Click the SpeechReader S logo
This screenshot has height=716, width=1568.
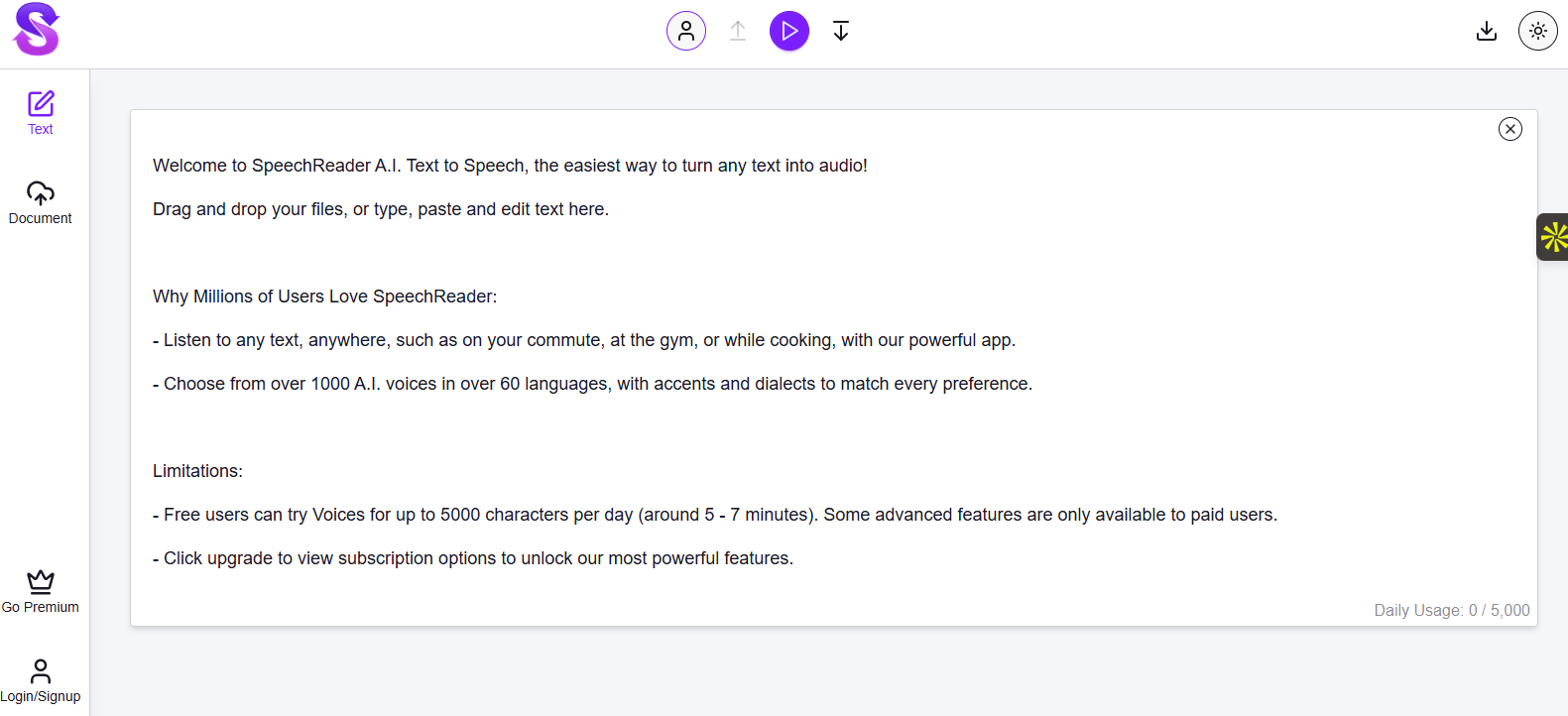point(37,30)
